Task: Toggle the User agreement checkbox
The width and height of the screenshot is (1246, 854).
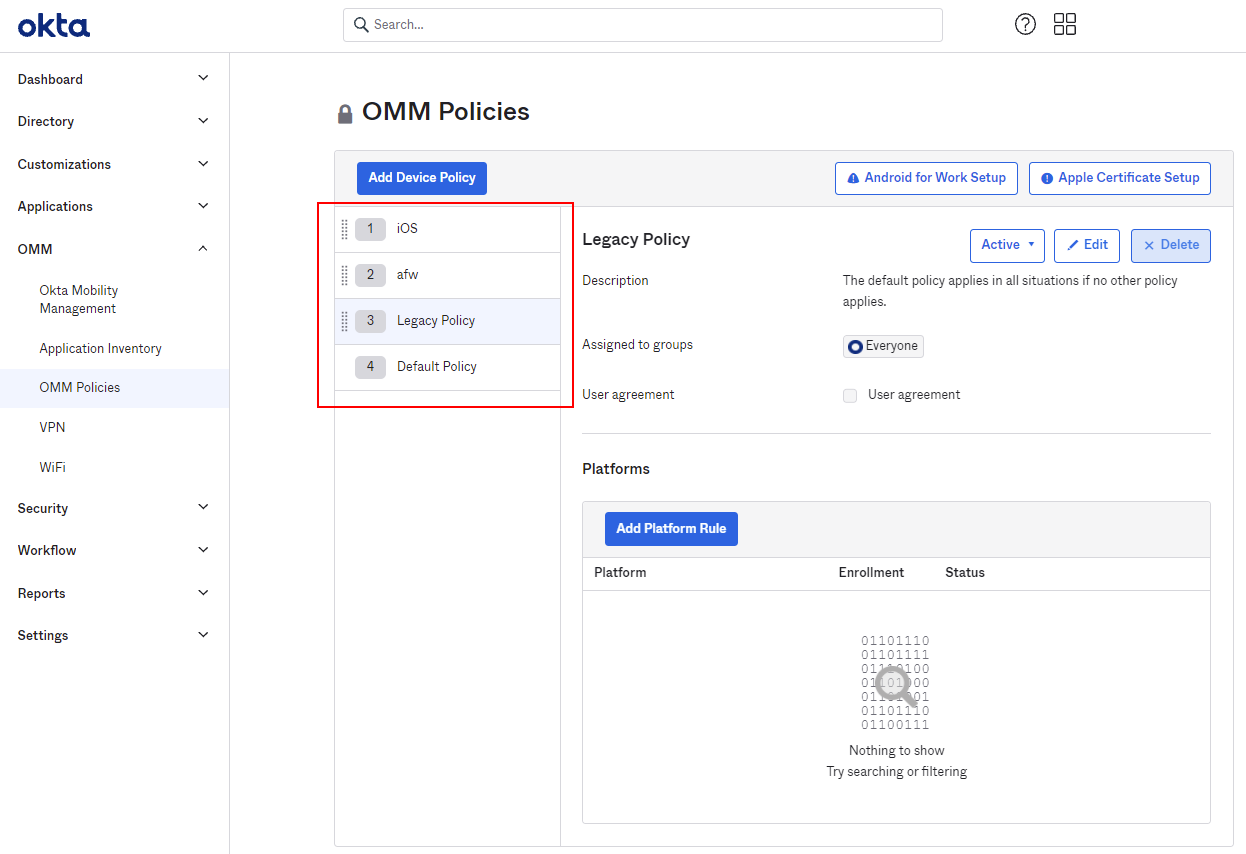Action: [x=850, y=395]
